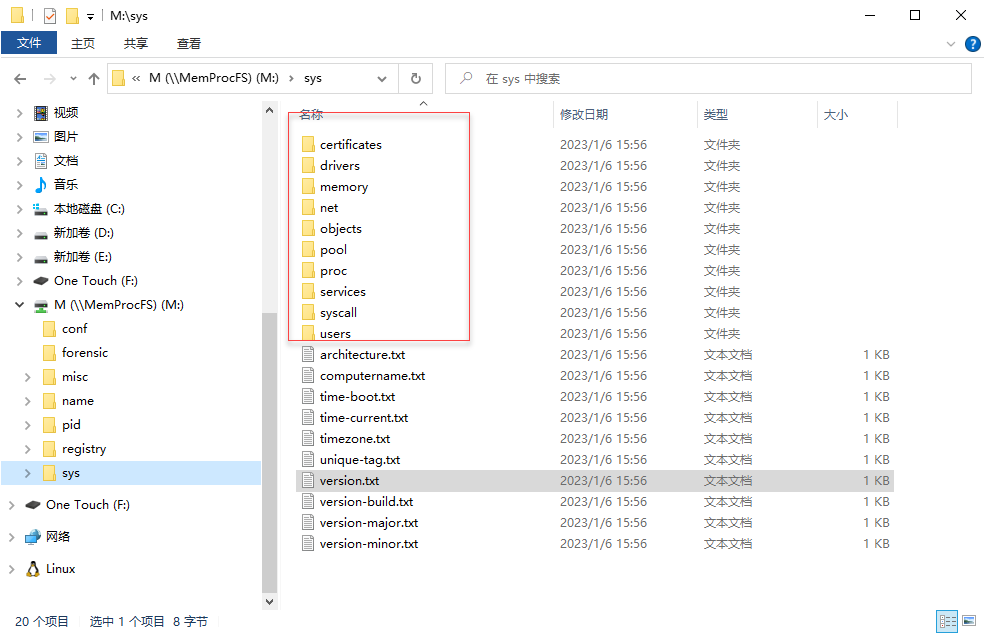Select 图片 in the navigation pane

[x=66, y=136]
